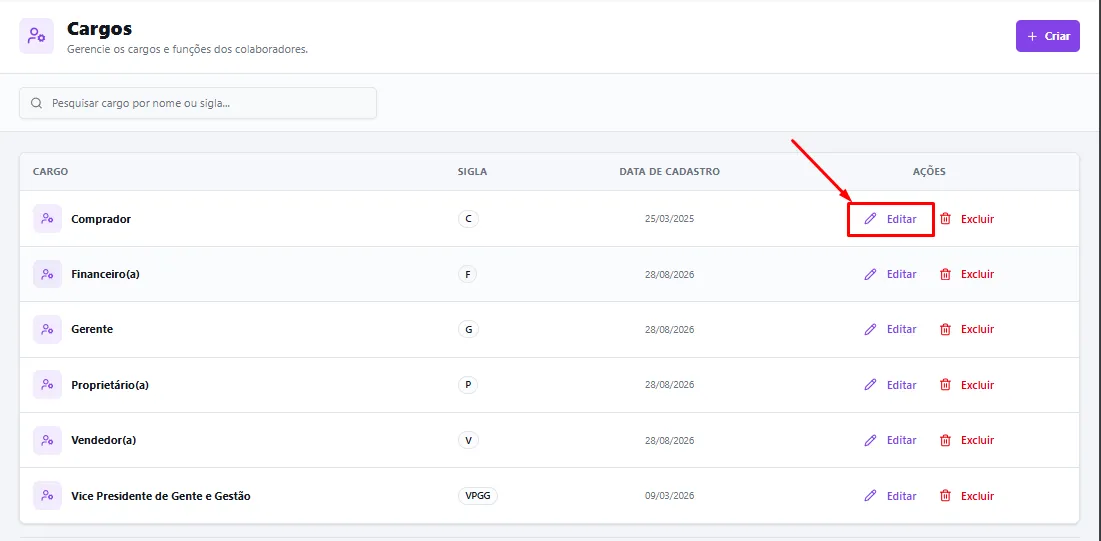Viewport: 1101px width, 541px height.
Task: Click the trash icon in Financeiro(a) row
Action: (x=945, y=274)
